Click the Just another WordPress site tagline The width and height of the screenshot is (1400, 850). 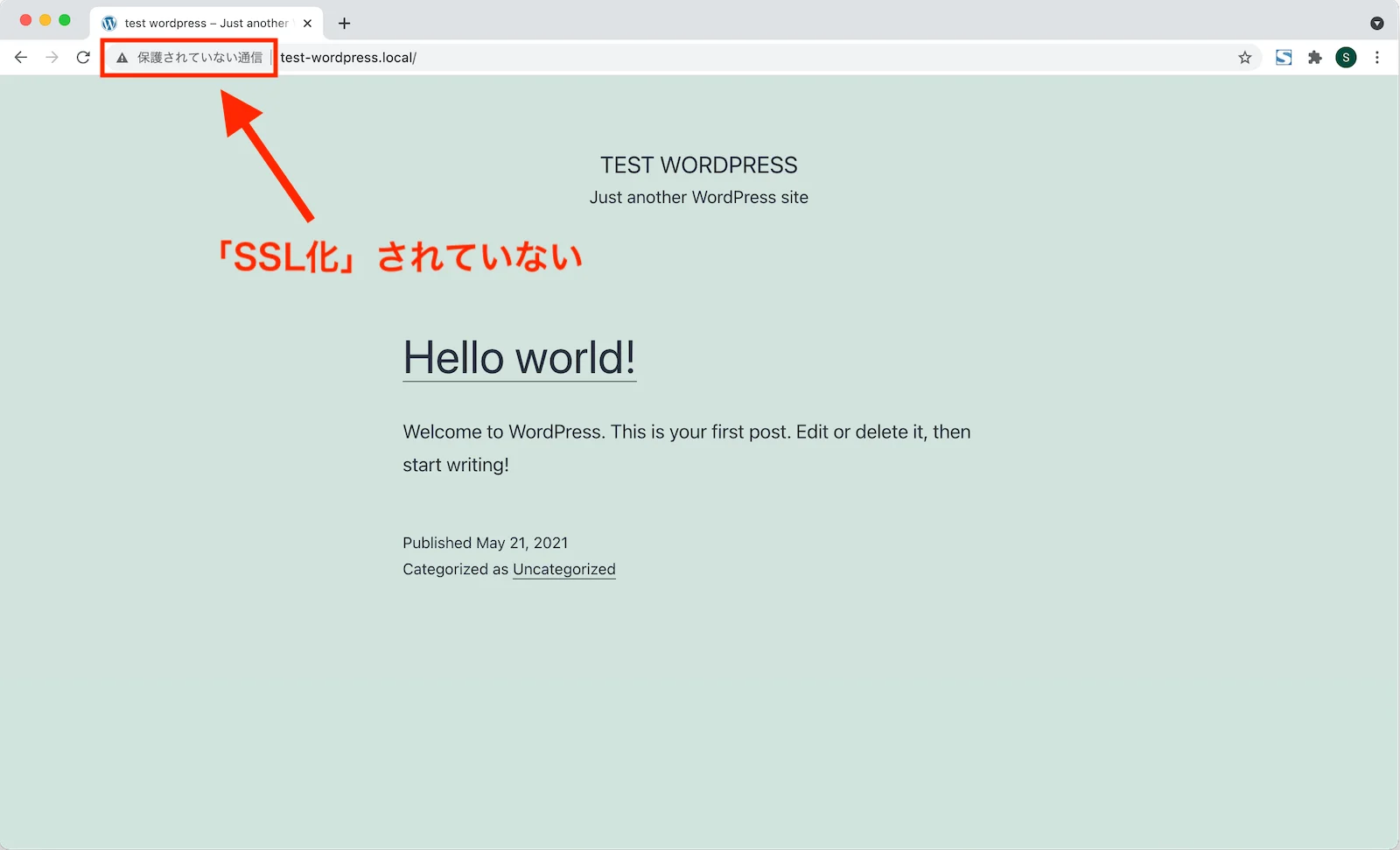[x=698, y=197]
